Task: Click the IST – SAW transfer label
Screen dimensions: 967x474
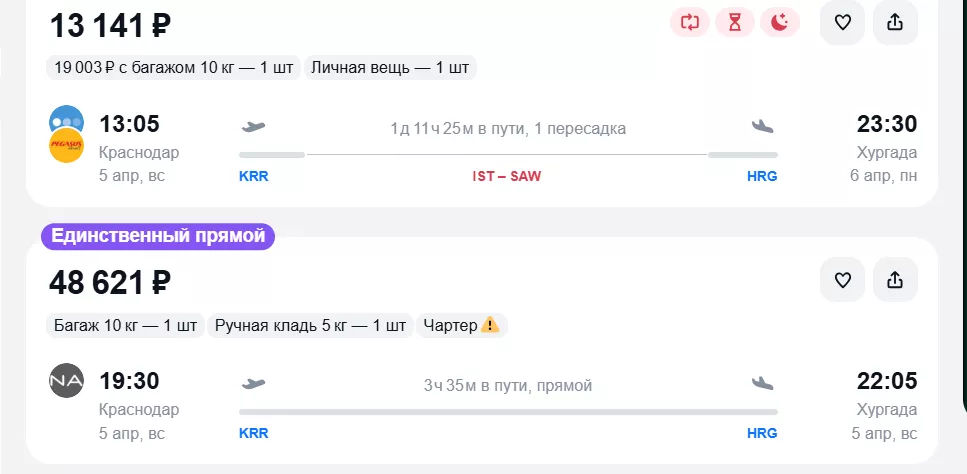Action: click(x=507, y=177)
